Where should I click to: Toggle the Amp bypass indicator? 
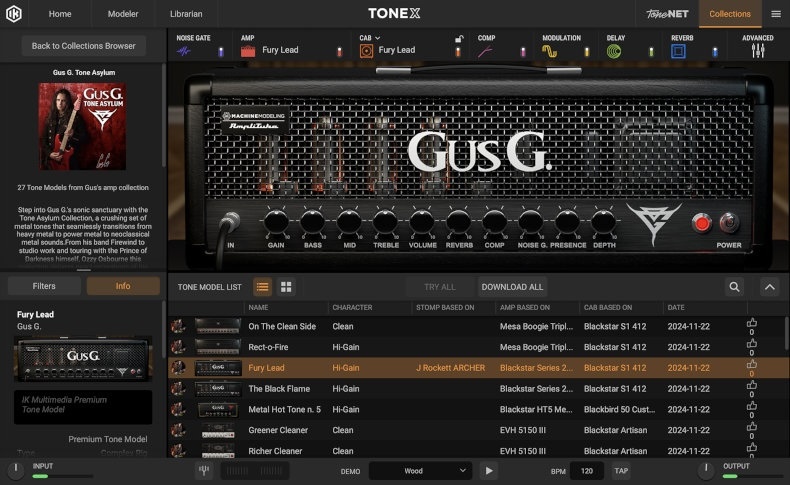(340, 51)
